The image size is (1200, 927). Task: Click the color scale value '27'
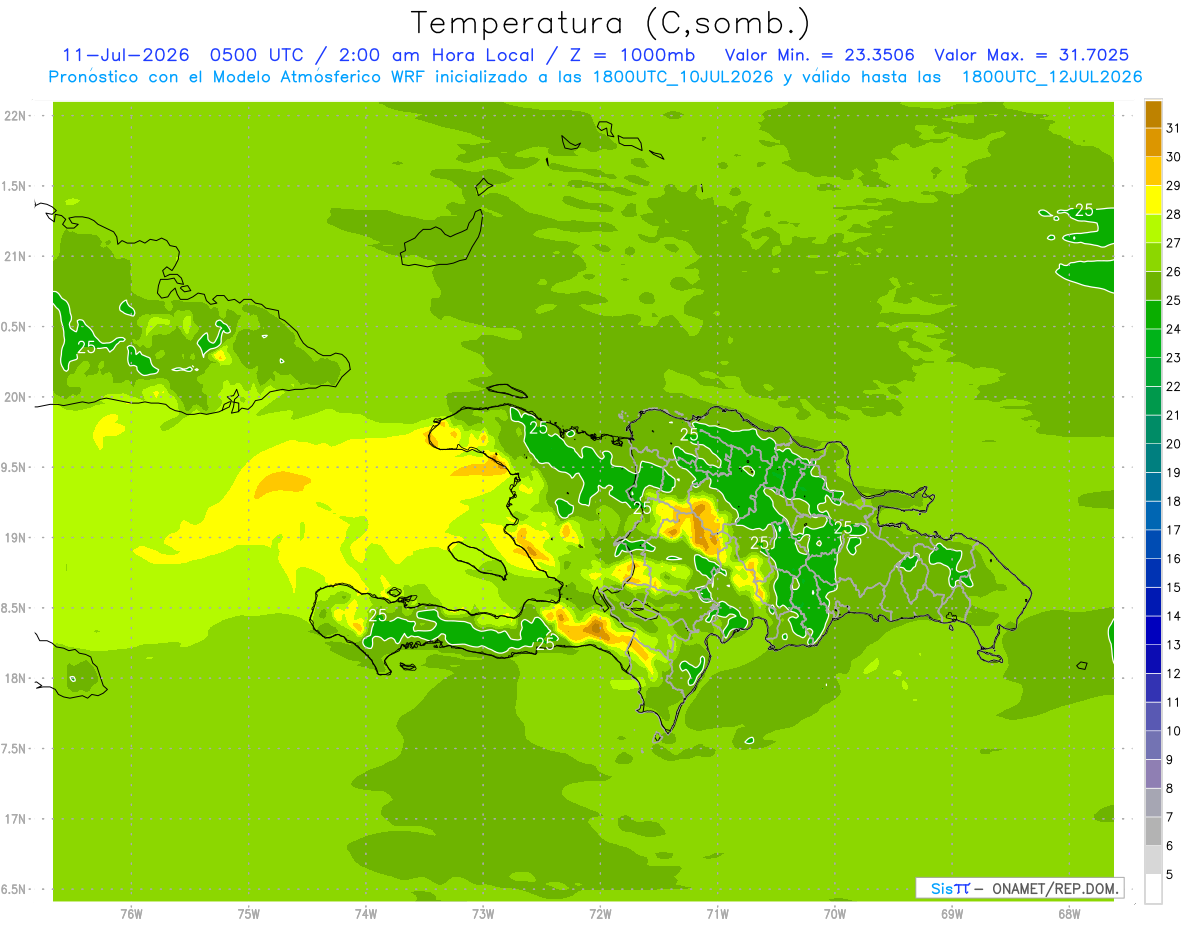click(1173, 243)
